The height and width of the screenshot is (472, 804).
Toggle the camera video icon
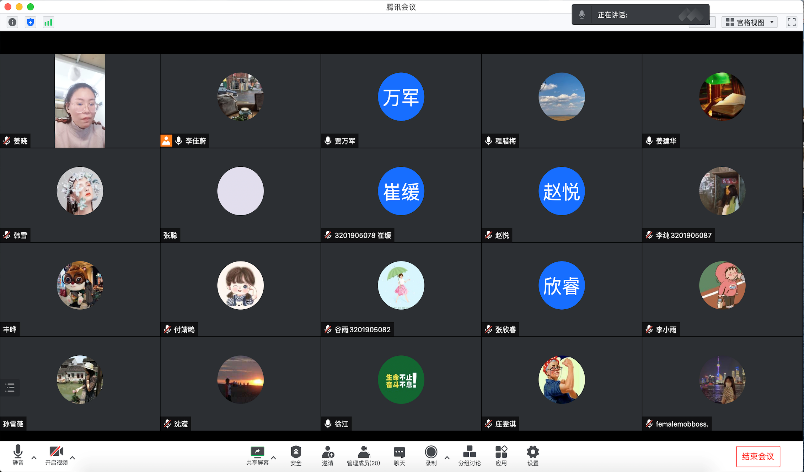(56, 453)
